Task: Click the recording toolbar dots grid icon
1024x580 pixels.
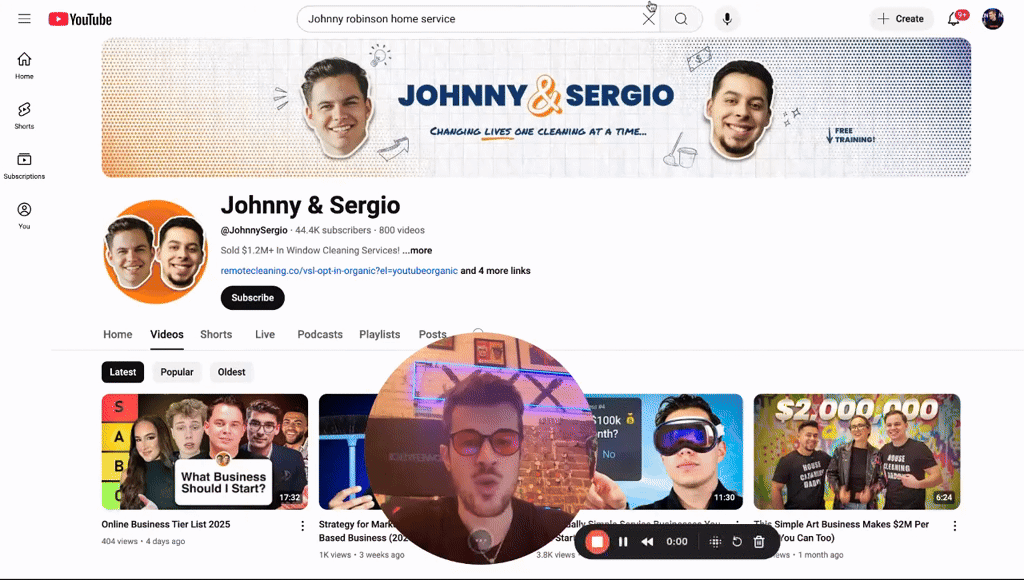Action: click(x=715, y=541)
